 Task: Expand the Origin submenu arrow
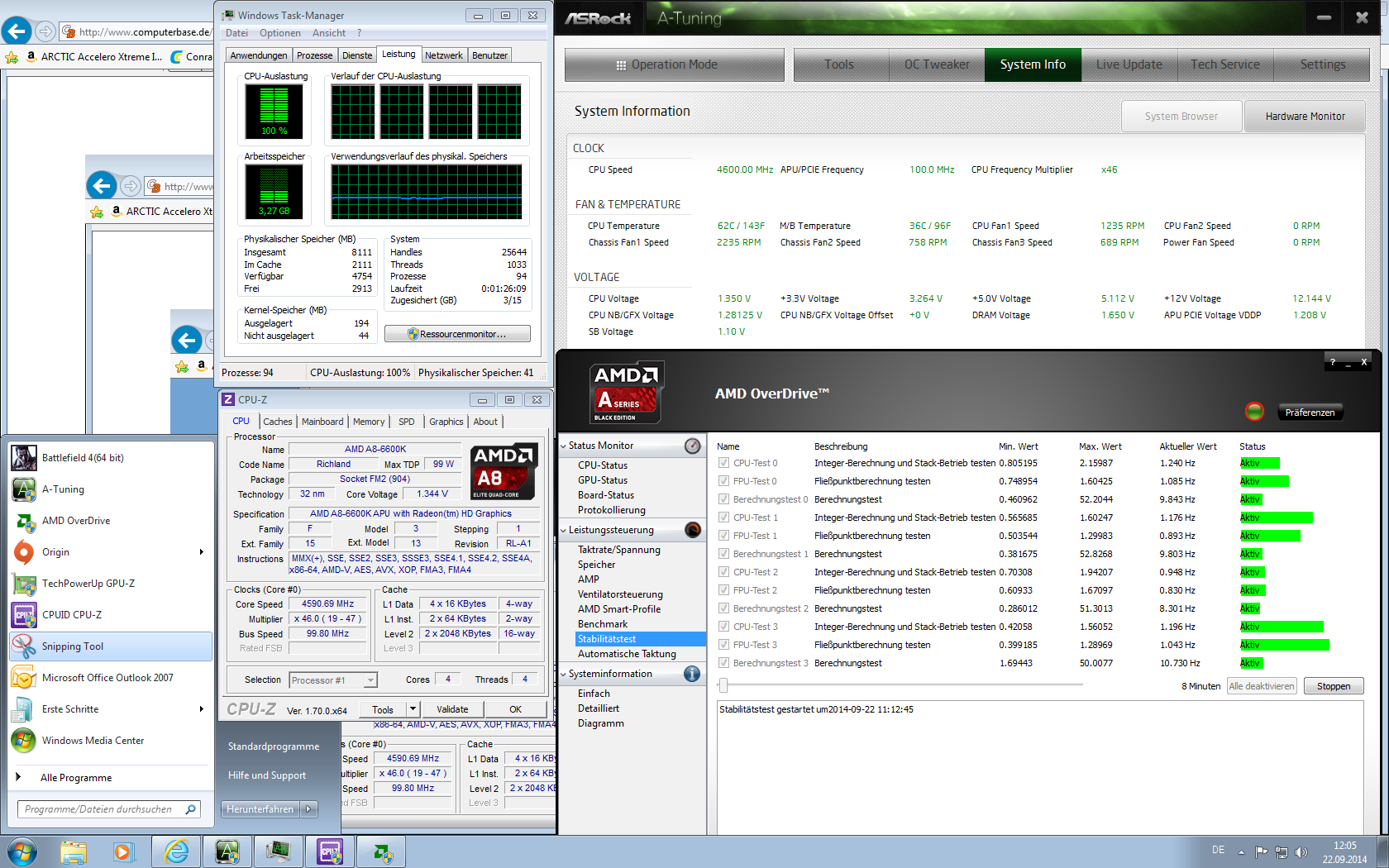[x=202, y=552]
